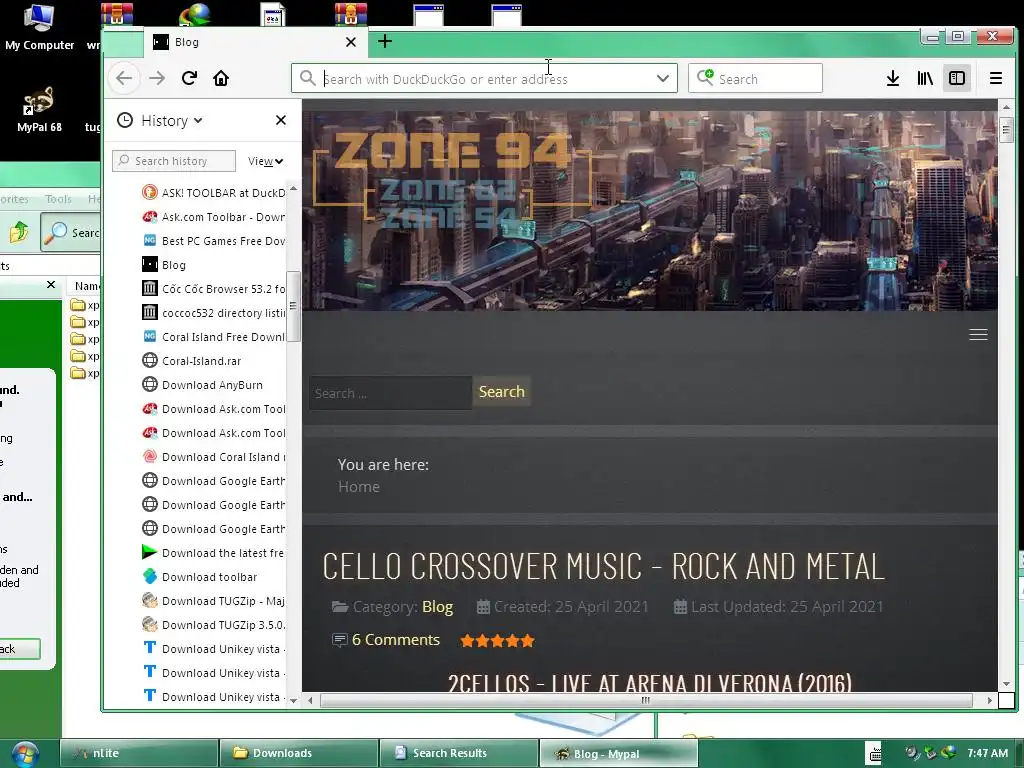Screen dimensions: 1024x768
Task: Expand the address bar history dropdown
Action: pos(662,78)
